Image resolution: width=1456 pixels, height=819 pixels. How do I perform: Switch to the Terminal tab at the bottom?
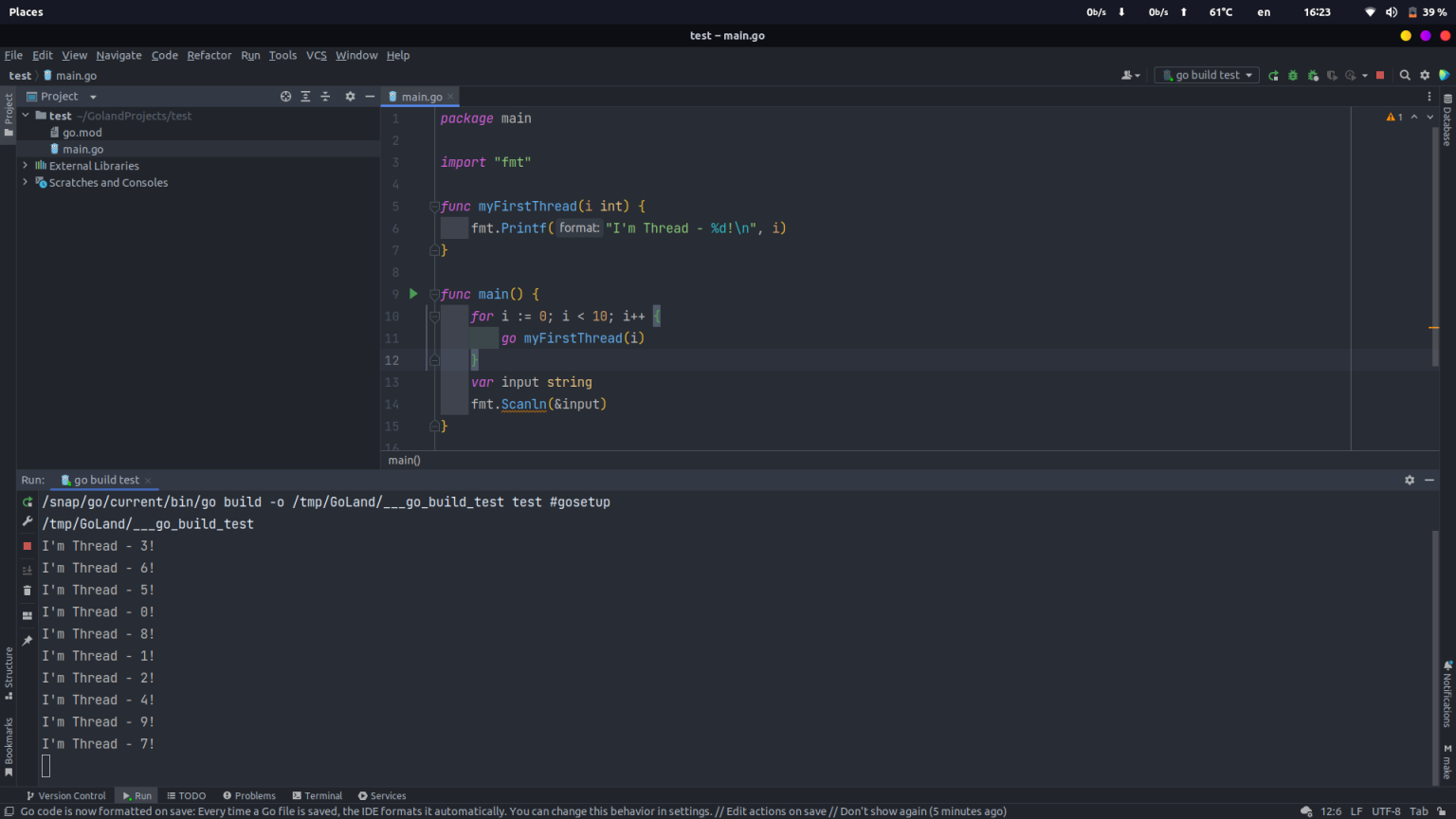click(318, 795)
